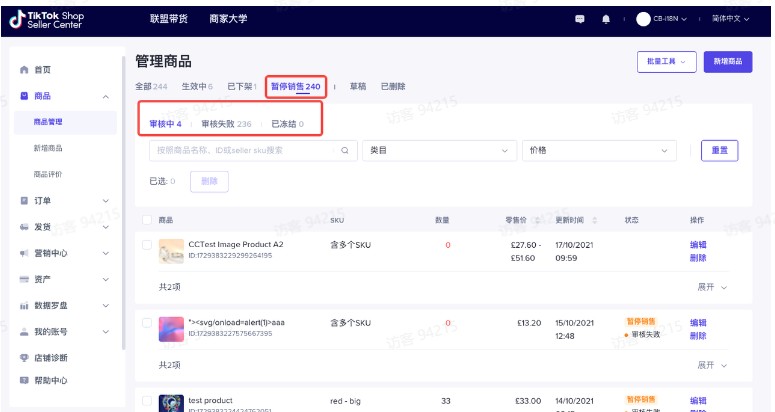
Task: Click the 首页 home icon in sidebar
Action: point(24,70)
